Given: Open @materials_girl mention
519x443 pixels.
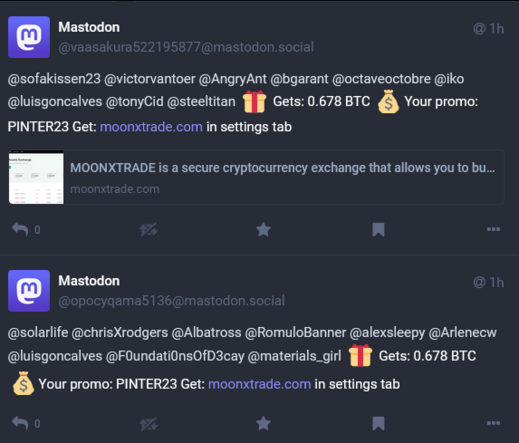Looking at the screenshot, I should point(294,356).
